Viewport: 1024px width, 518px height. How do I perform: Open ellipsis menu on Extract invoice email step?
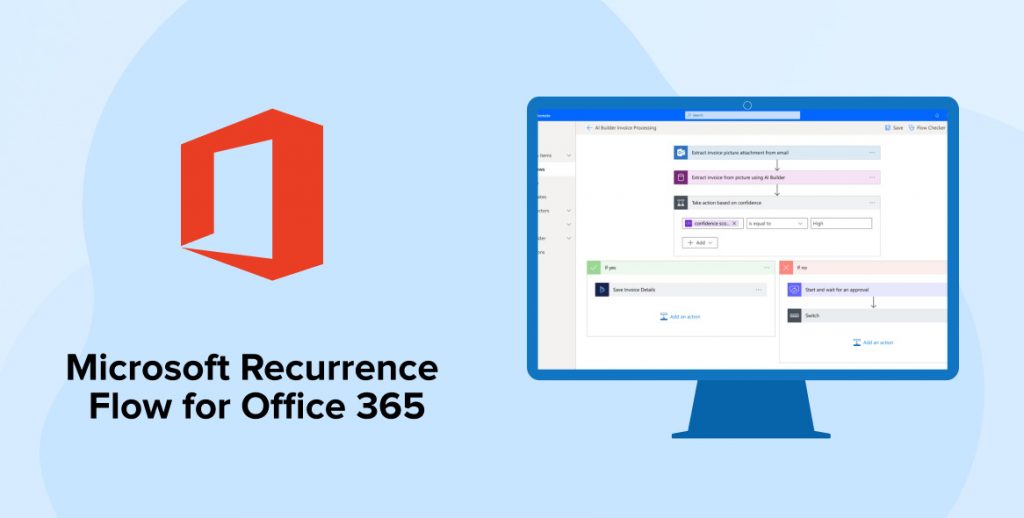872,153
